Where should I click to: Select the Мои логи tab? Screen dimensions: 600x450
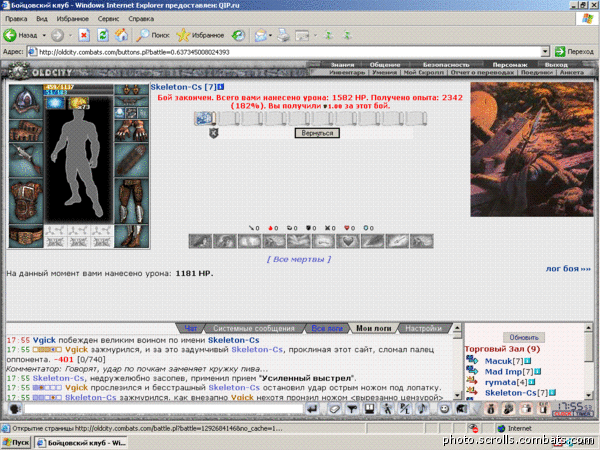tap(373, 328)
